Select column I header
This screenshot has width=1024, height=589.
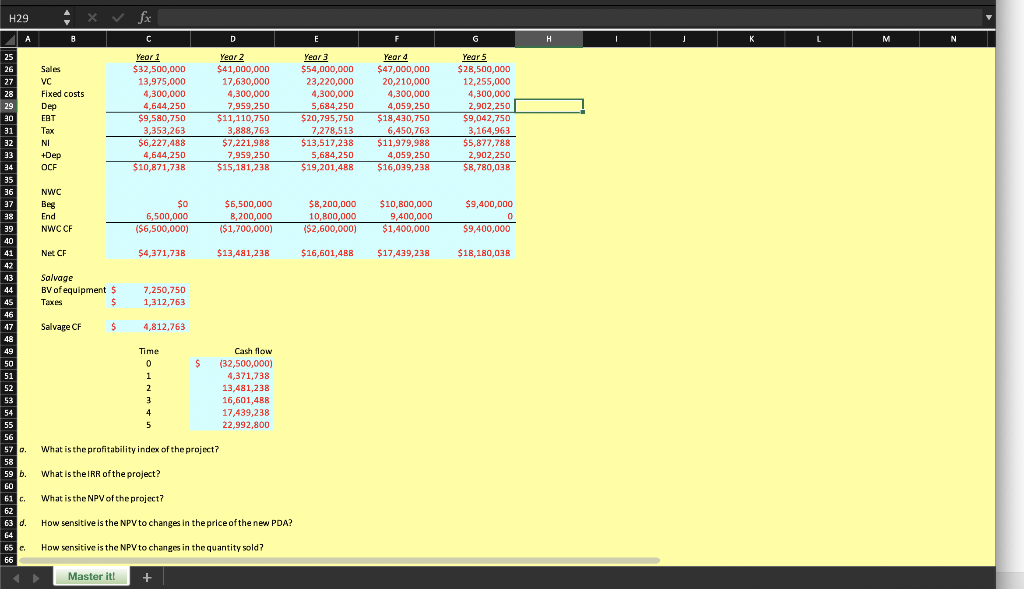pyautogui.click(x=616, y=39)
